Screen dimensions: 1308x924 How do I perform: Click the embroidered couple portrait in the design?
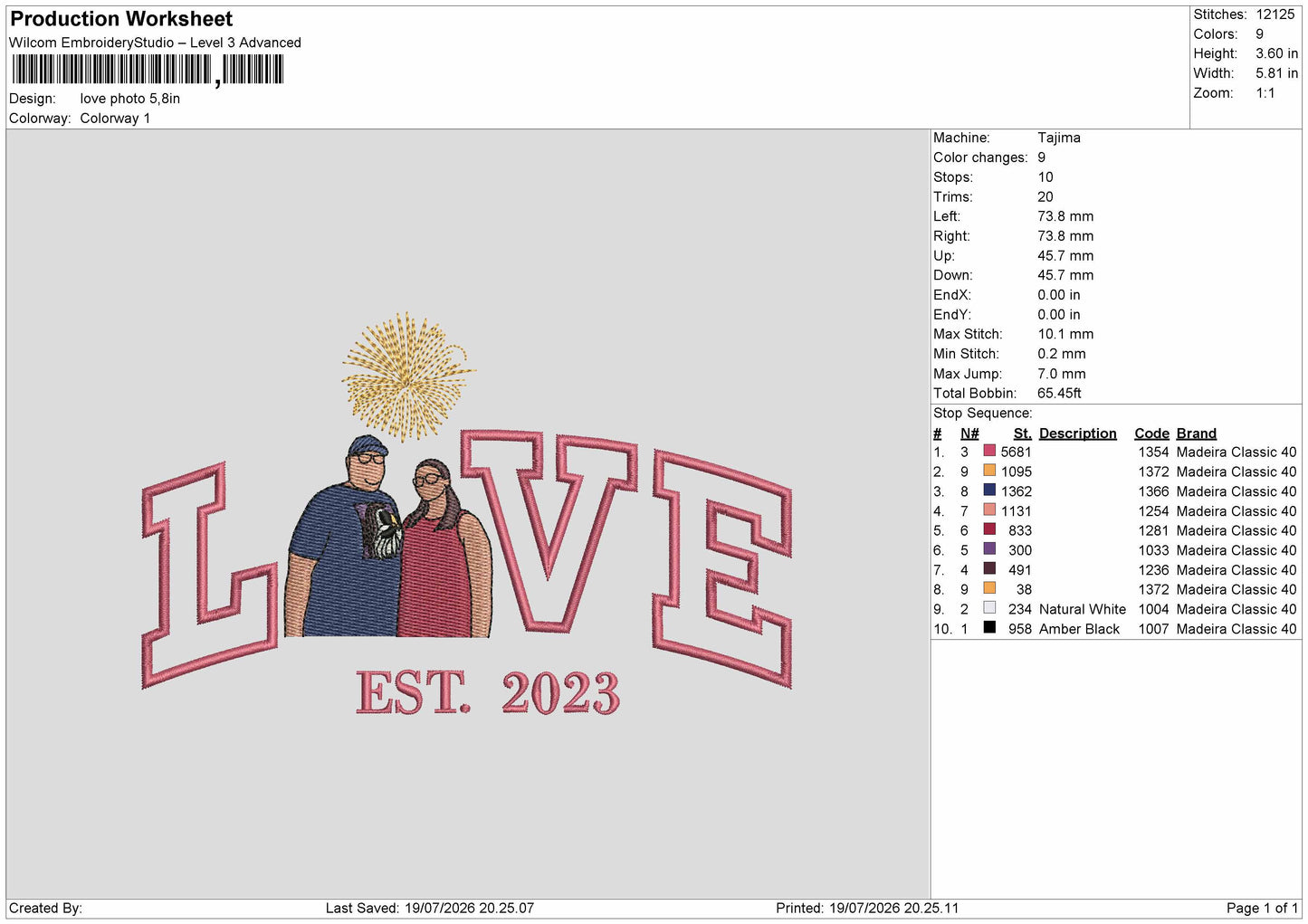(x=388, y=536)
